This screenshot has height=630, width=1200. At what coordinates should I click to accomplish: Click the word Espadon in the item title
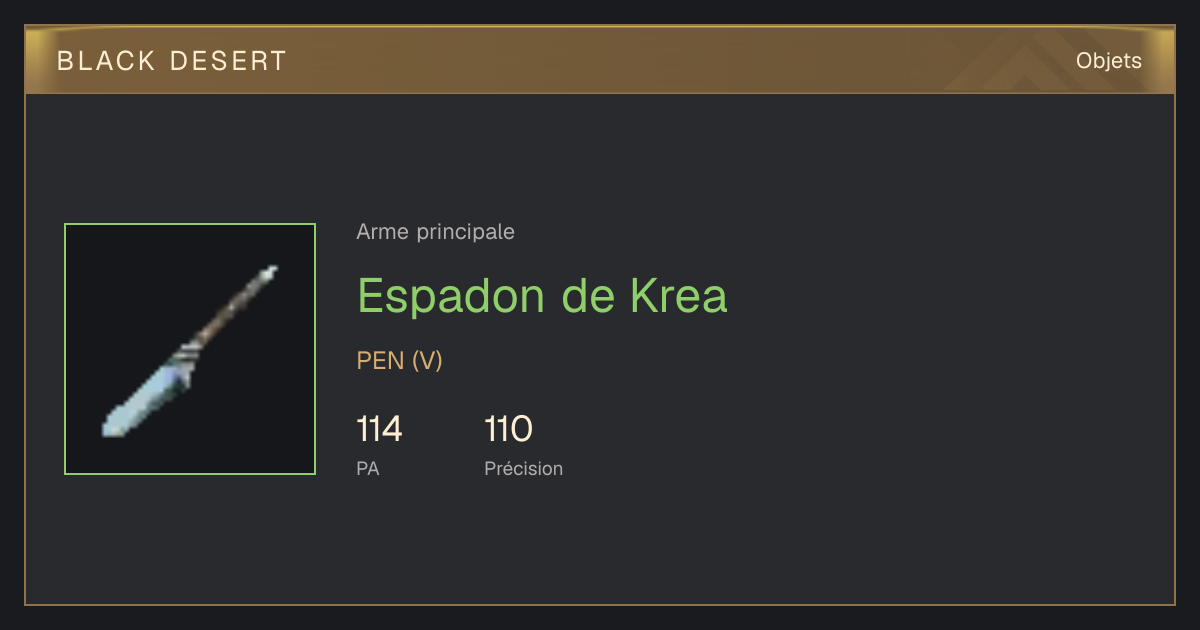click(452, 297)
